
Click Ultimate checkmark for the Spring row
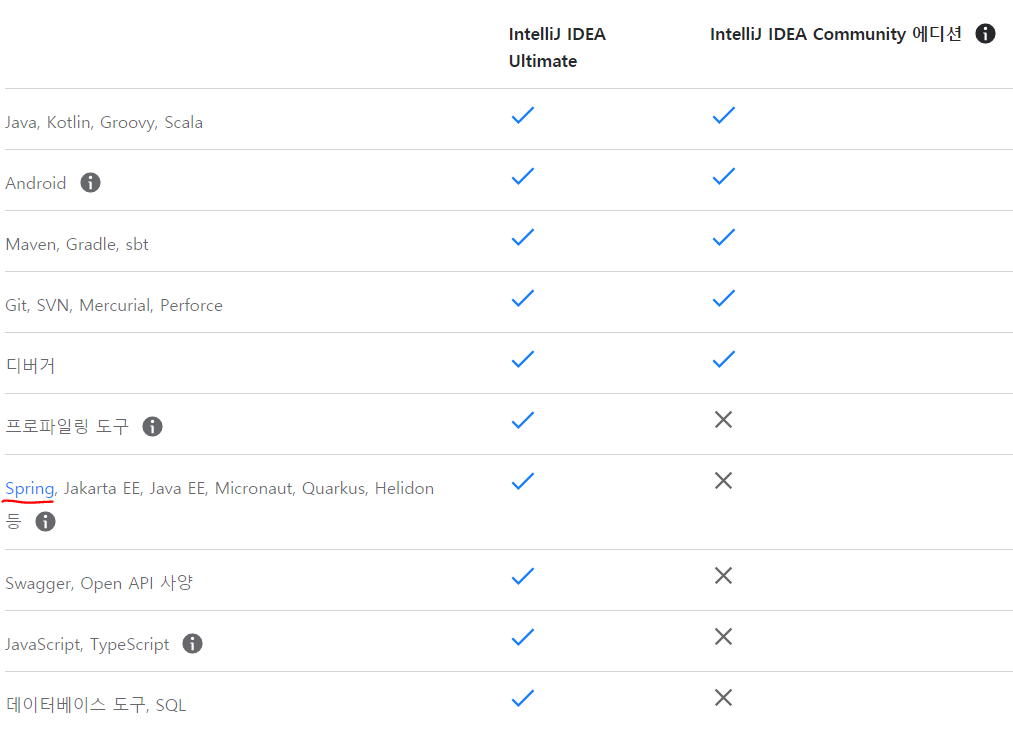click(x=522, y=481)
